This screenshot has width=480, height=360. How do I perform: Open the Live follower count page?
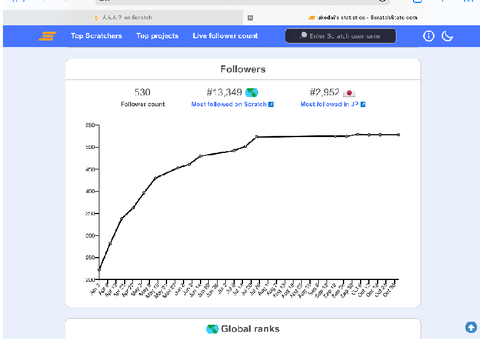click(225, 36)
